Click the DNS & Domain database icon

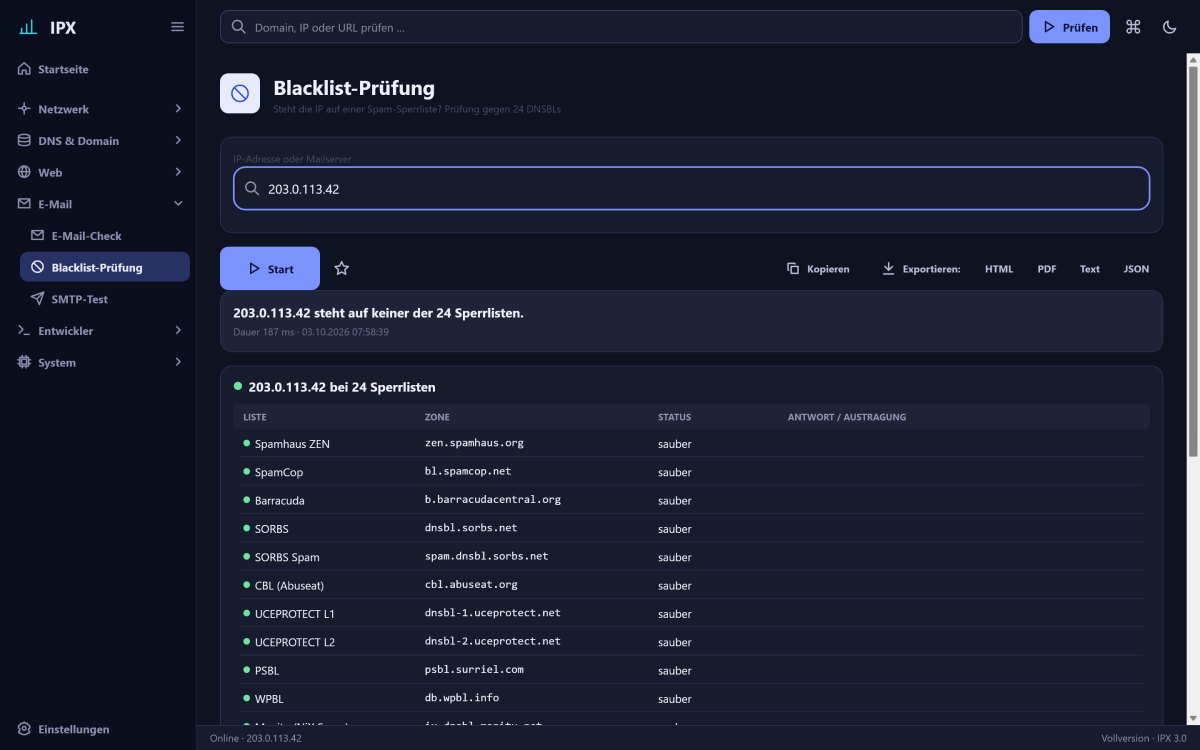[x=24, y=140]
